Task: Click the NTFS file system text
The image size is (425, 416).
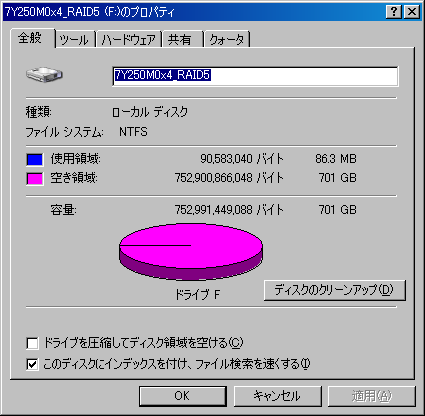Action: [x=133, y=132]
